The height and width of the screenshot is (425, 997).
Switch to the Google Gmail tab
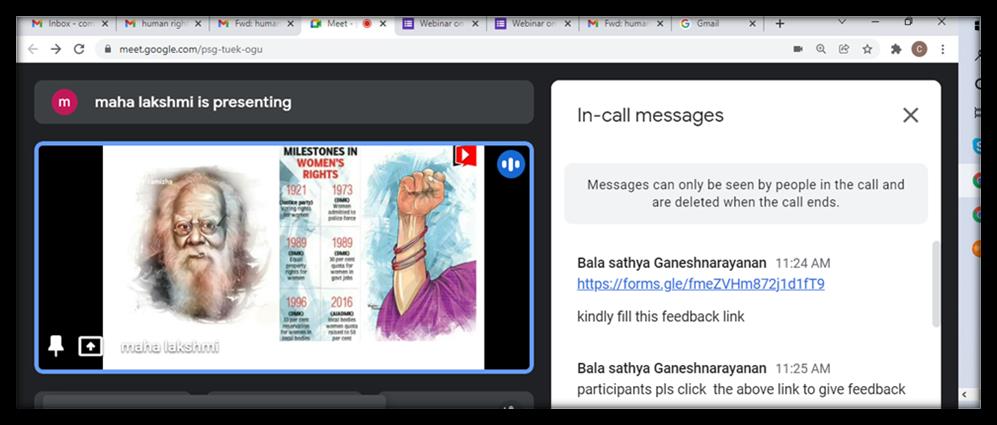[x=719, y=24]
